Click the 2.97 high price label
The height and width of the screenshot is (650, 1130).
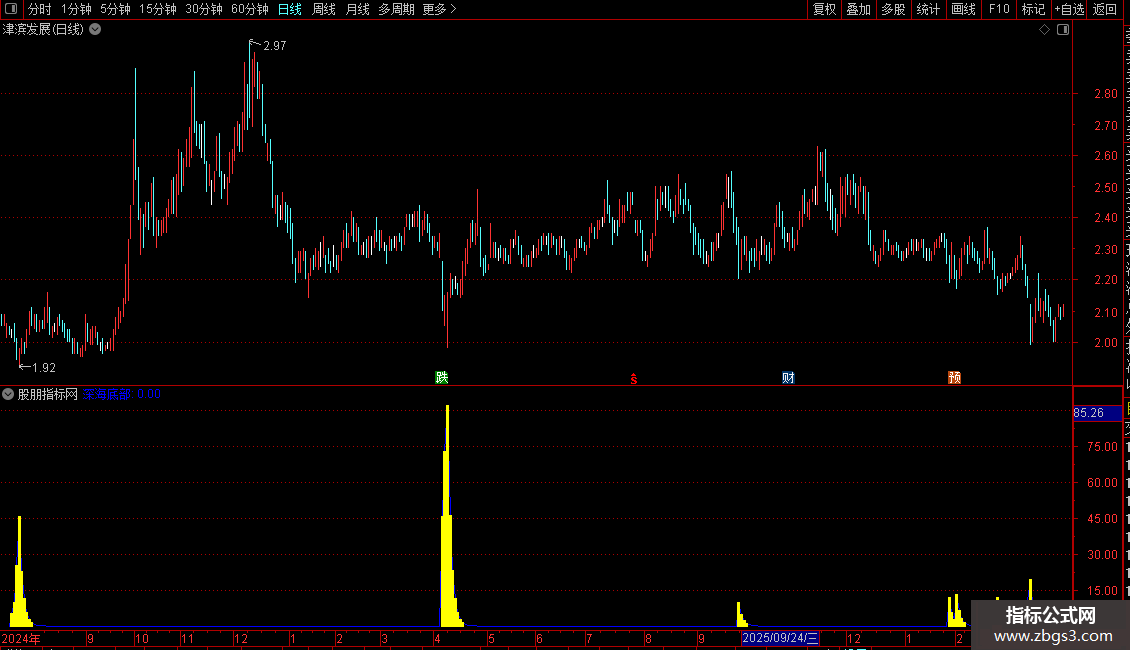(275, 45)
